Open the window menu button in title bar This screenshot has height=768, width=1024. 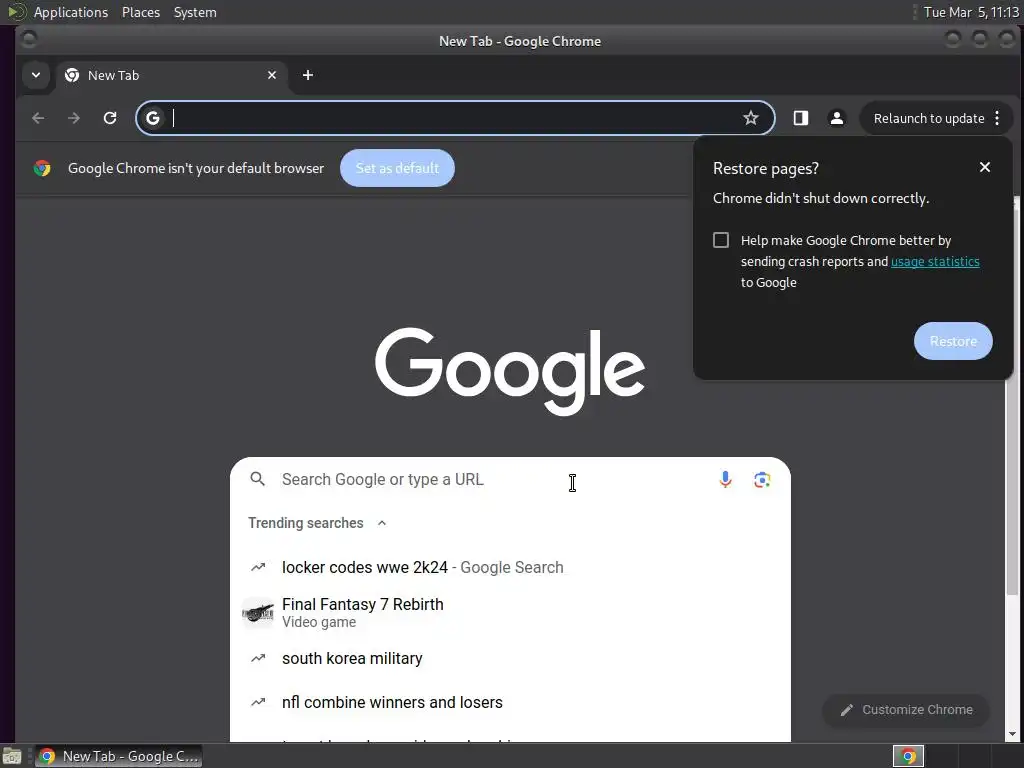(x=28, y=40)
